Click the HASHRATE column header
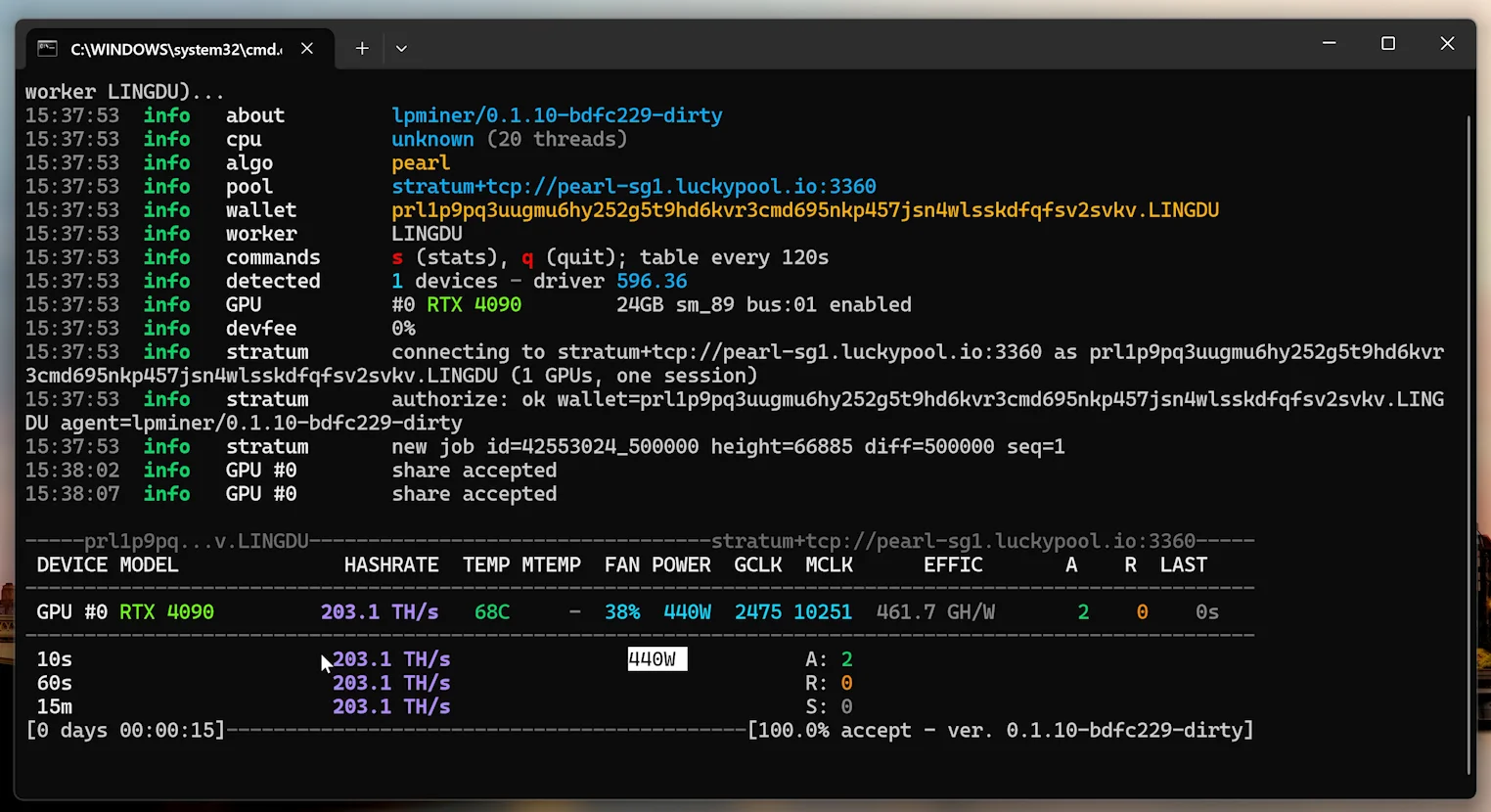This screenshot has width=1491, height=812. click(391, 564)
